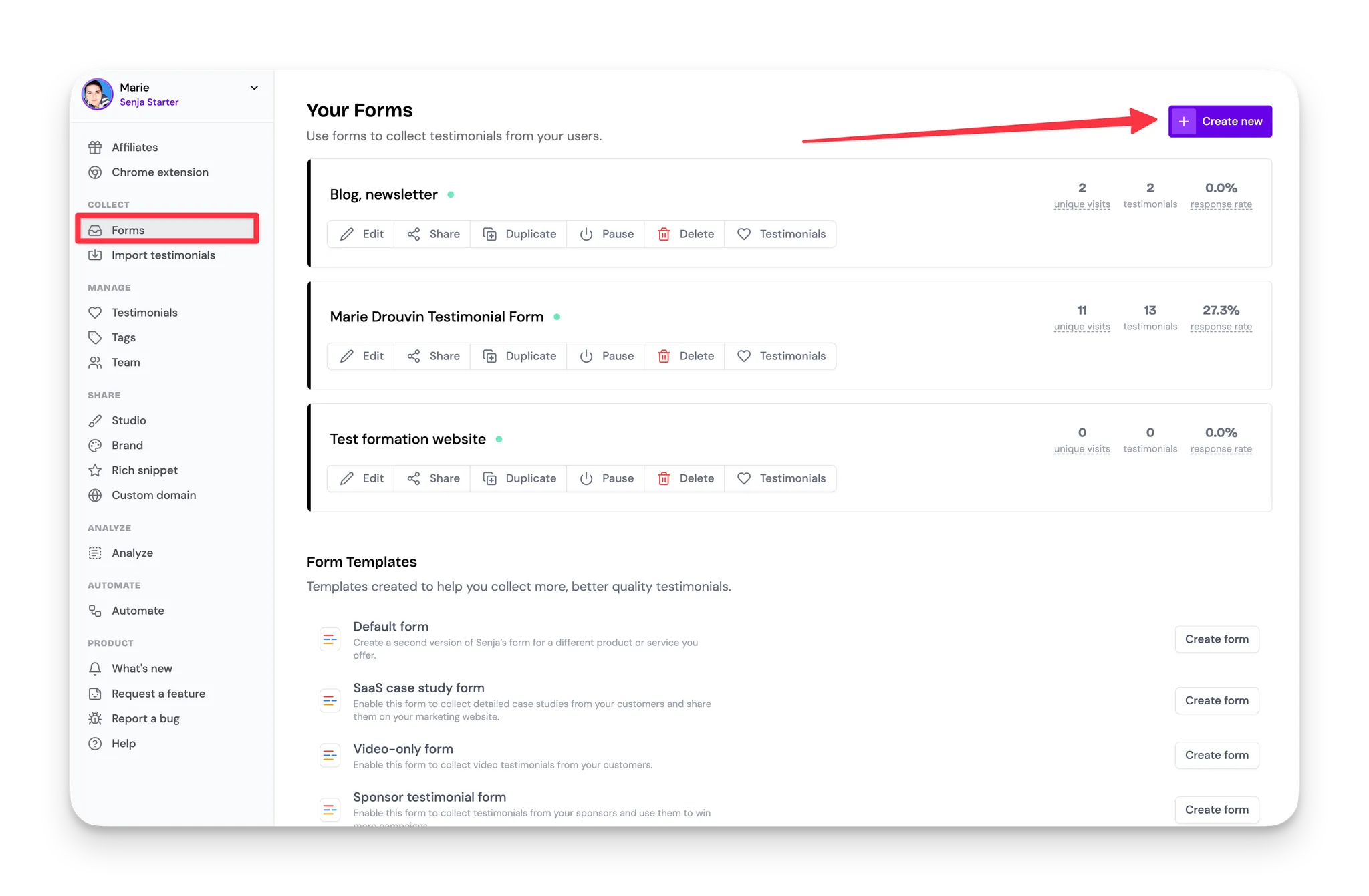Image resolution: width=1369 pixels, height=896 pixels.
Task: Open the Brand color palette settings
Action: point(127,445)
